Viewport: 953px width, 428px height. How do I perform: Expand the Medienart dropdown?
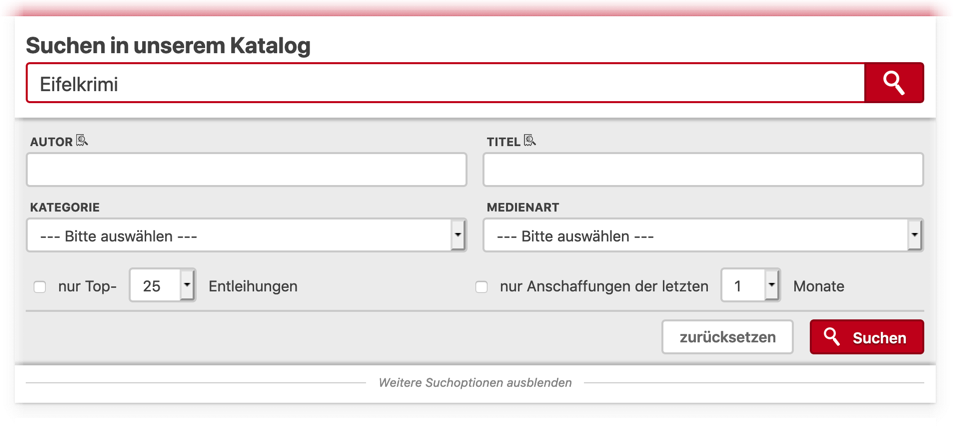coord(702,236)
